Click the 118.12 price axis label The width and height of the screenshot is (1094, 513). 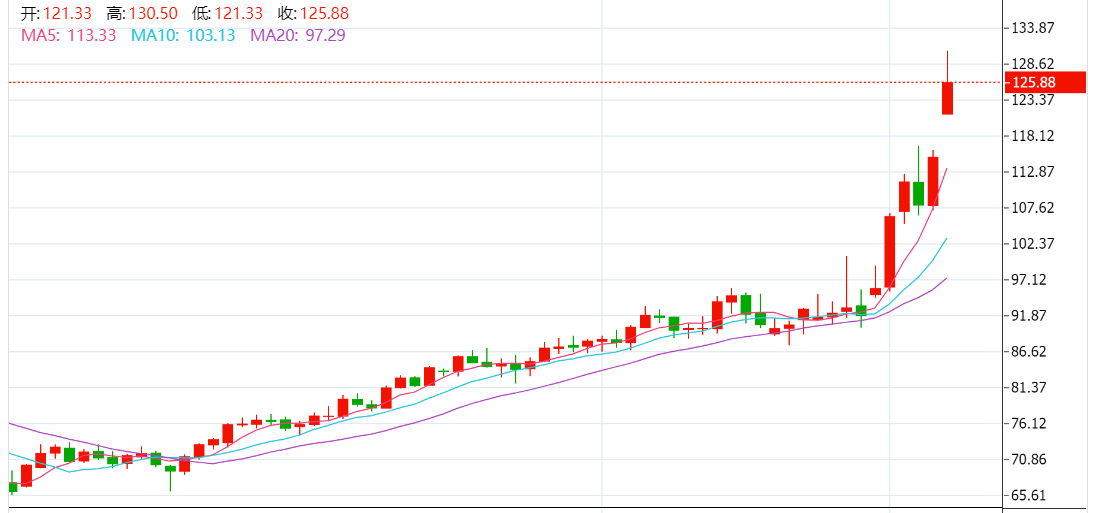1033,135
